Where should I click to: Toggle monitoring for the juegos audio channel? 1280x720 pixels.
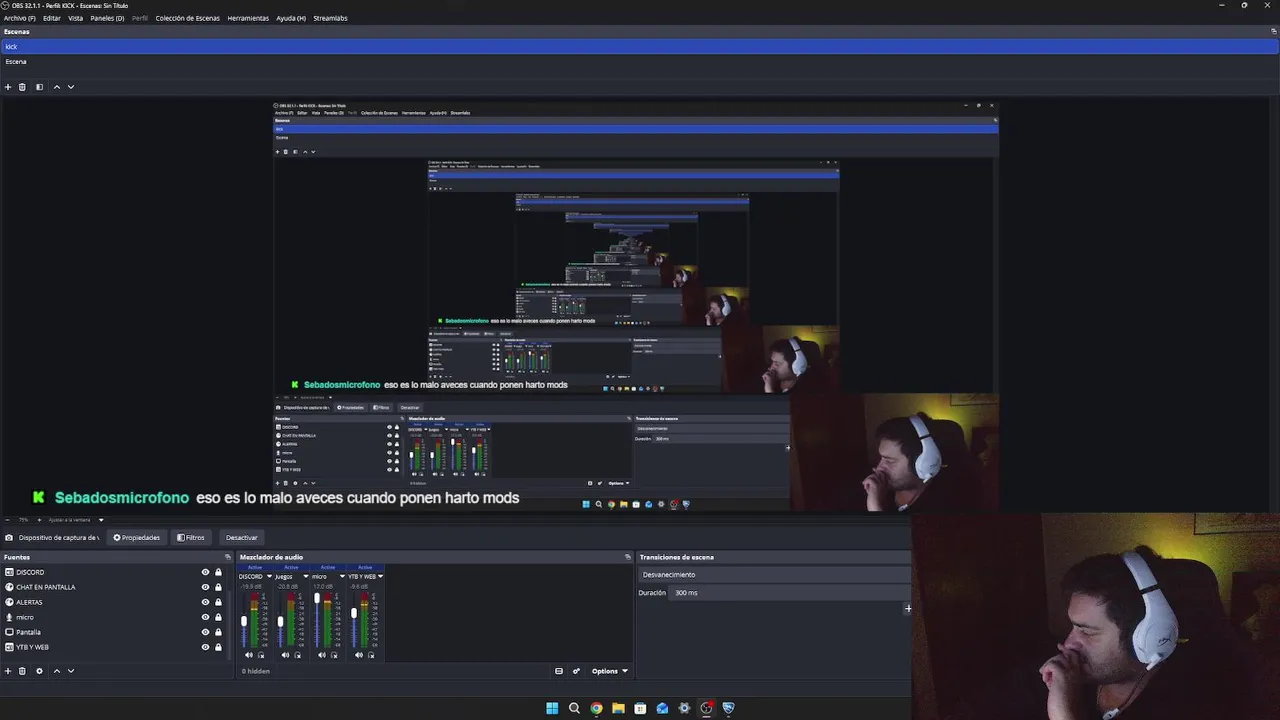point(298,655)
